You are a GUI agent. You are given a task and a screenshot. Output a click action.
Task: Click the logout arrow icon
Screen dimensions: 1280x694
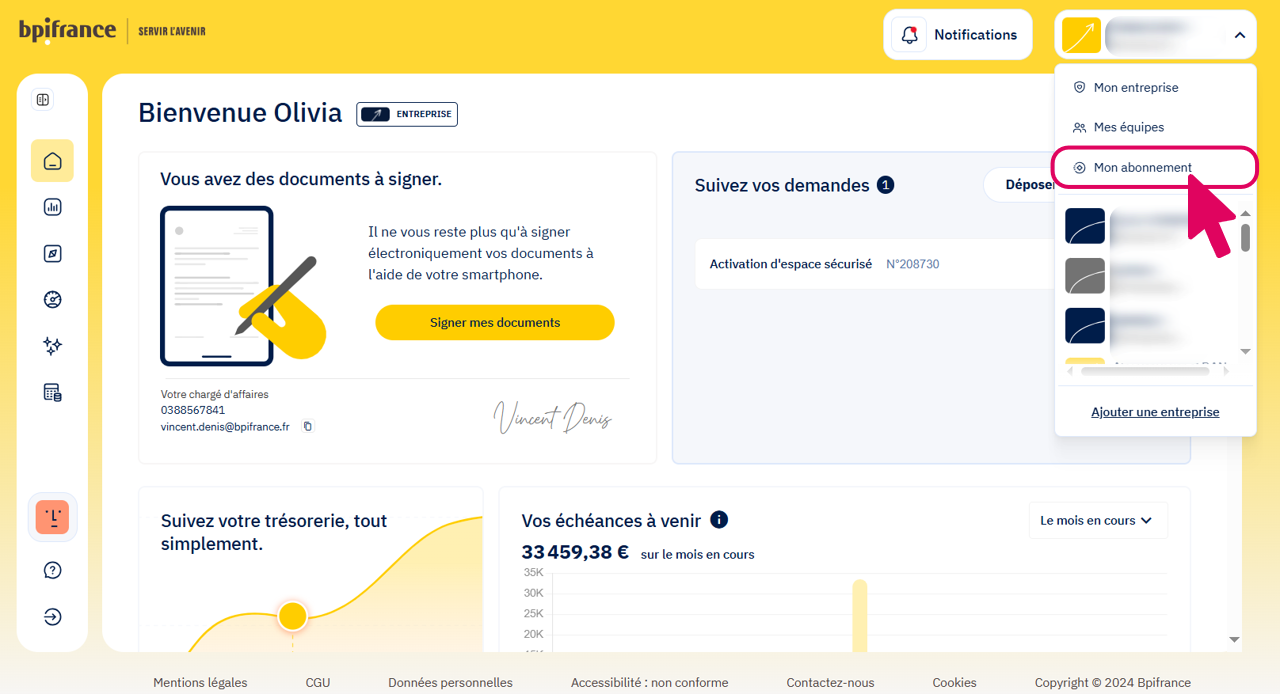(x=52, y=617)
